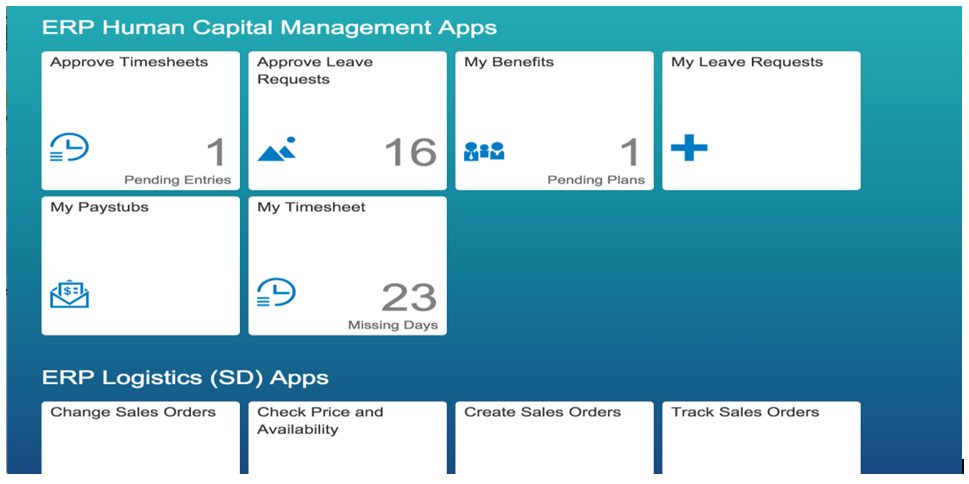Click the mountain icon on Approve Leave Requests

coord(276,150)
